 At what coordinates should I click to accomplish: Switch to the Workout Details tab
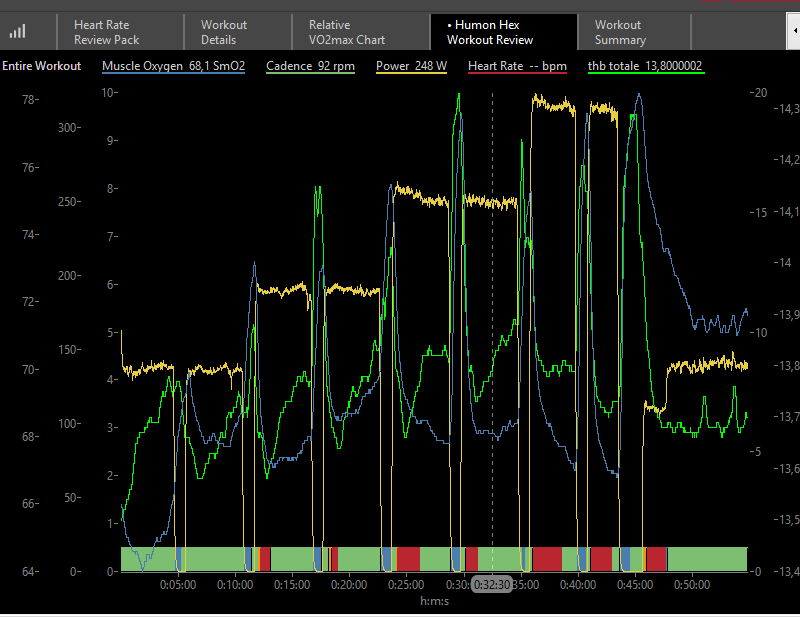[x=224, y=32]
